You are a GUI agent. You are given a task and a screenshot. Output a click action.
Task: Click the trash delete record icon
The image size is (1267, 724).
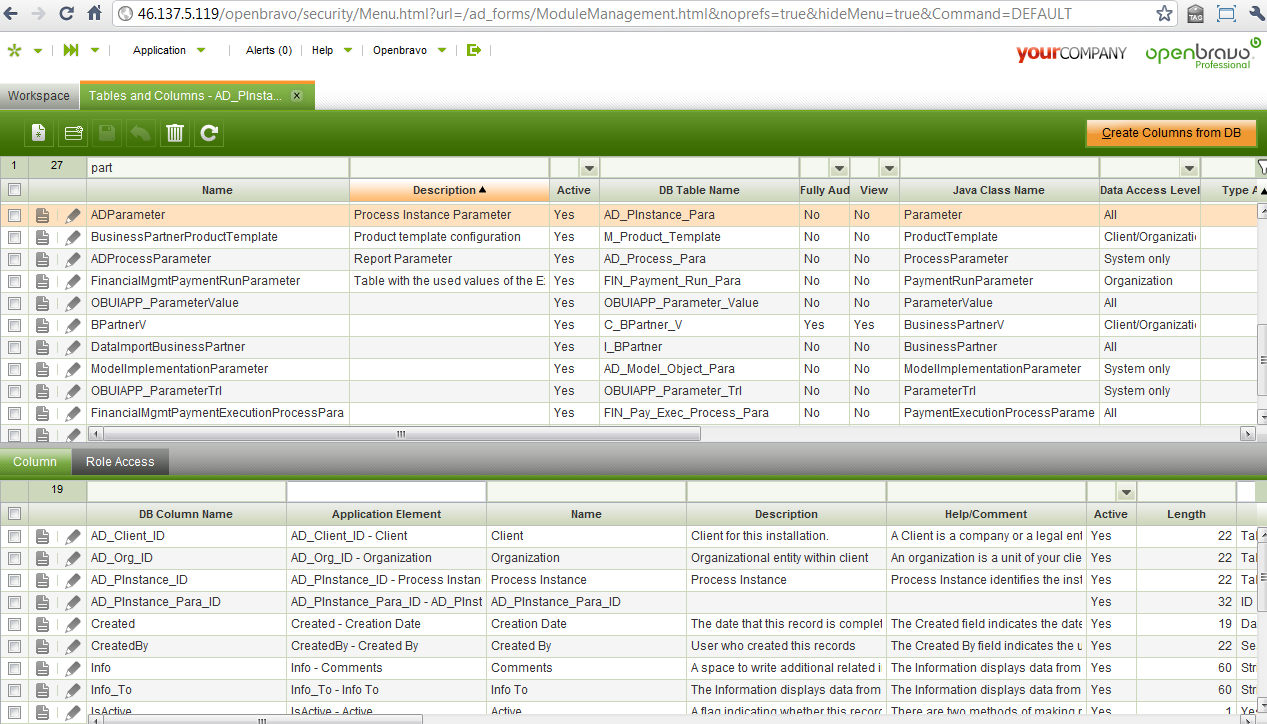point(175,133)
